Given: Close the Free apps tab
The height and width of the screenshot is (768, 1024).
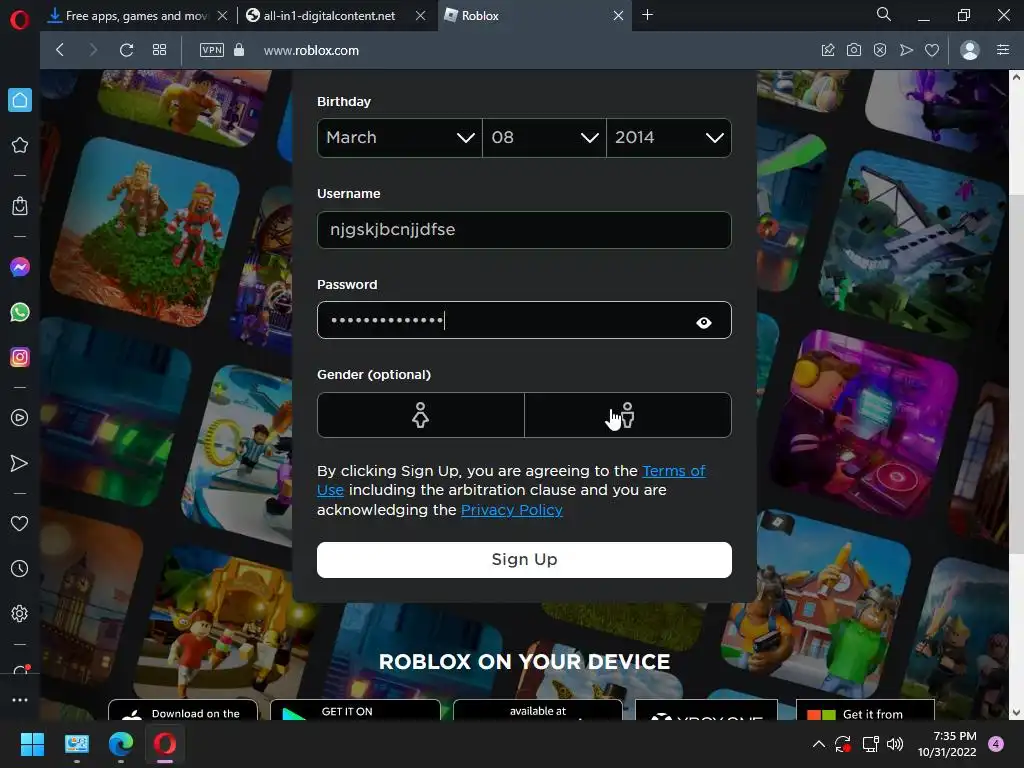Looking at the screenshot, I should (223, 16).
